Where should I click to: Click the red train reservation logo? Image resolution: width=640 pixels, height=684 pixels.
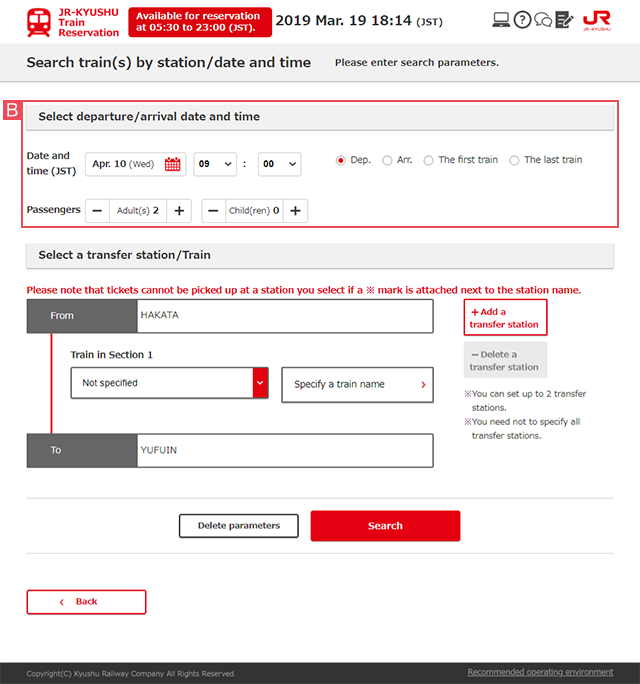(x=40, y=22)
